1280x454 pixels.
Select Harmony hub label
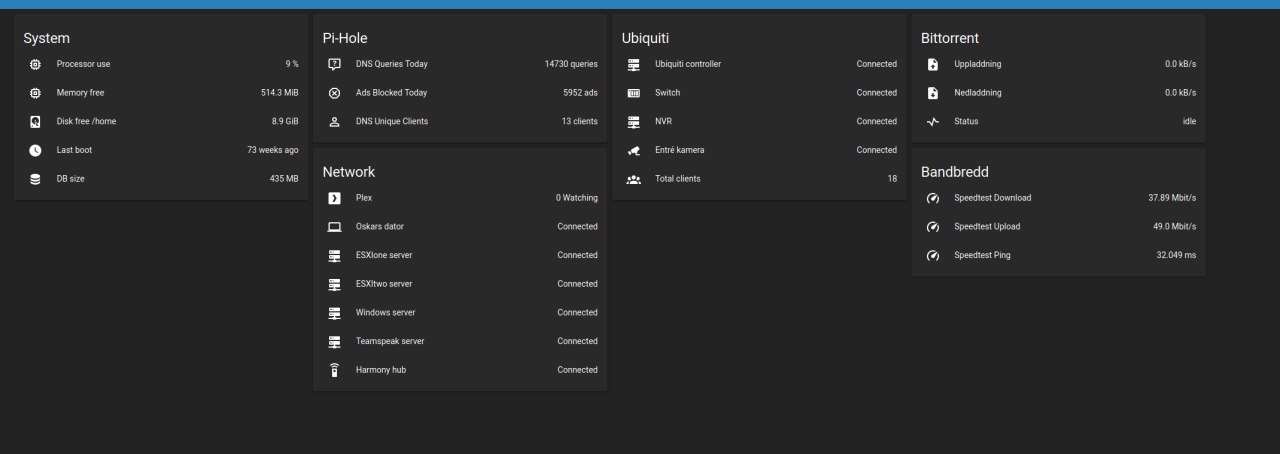pos(381,370)
